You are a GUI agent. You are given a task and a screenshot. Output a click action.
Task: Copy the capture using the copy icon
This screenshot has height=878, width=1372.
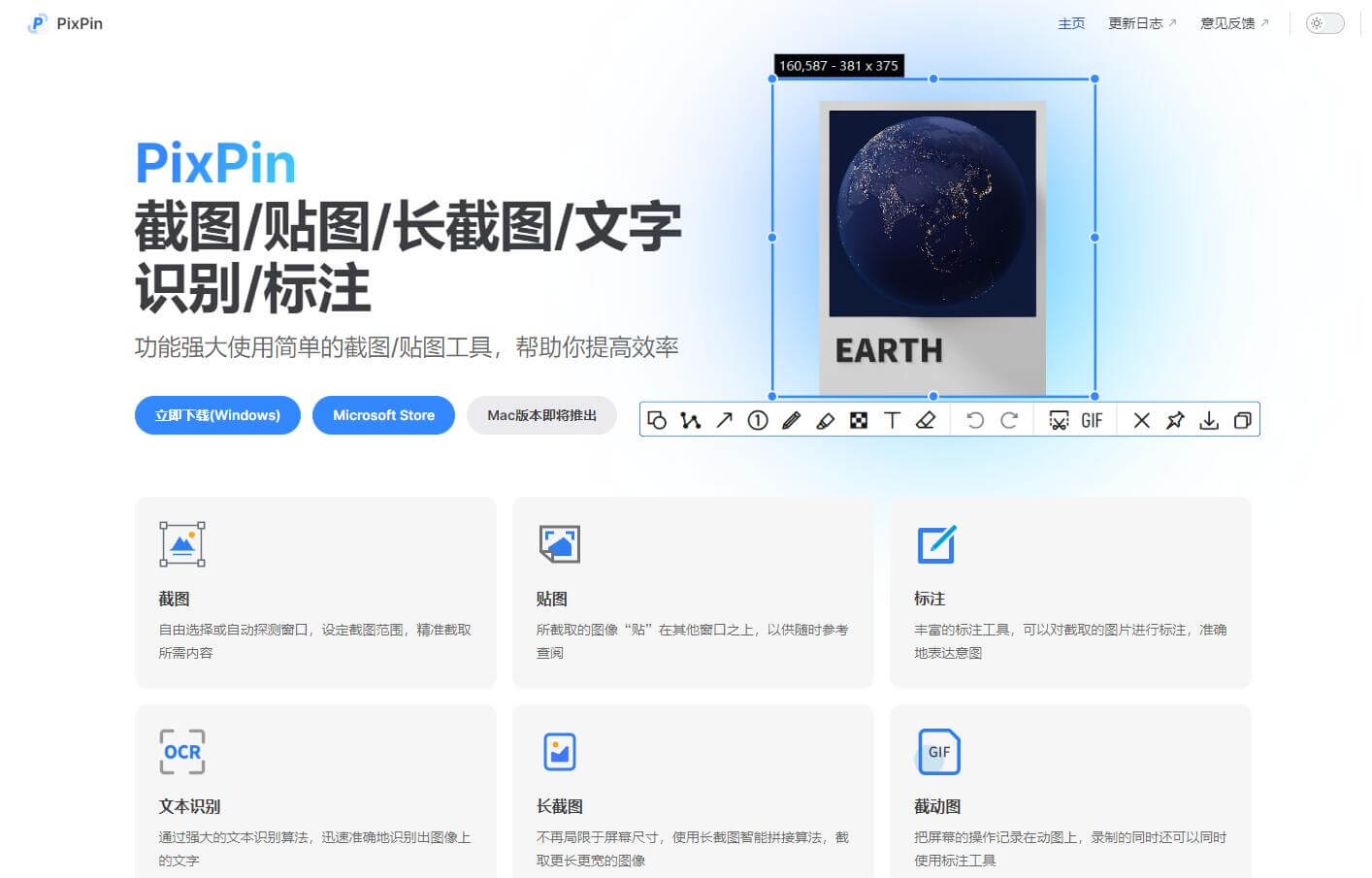point(1243,419)
